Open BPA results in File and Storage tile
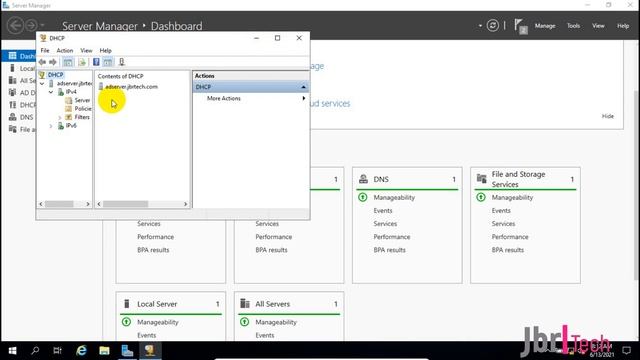640x360 pixels. 507,250
